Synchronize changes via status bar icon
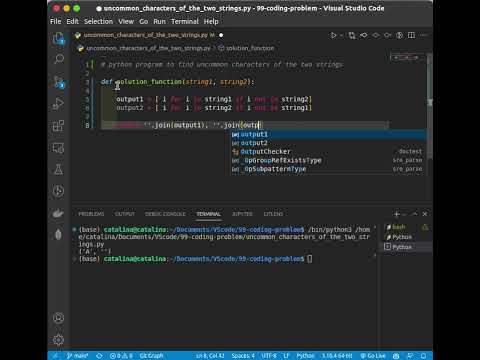480x360 pixels. 99,356
